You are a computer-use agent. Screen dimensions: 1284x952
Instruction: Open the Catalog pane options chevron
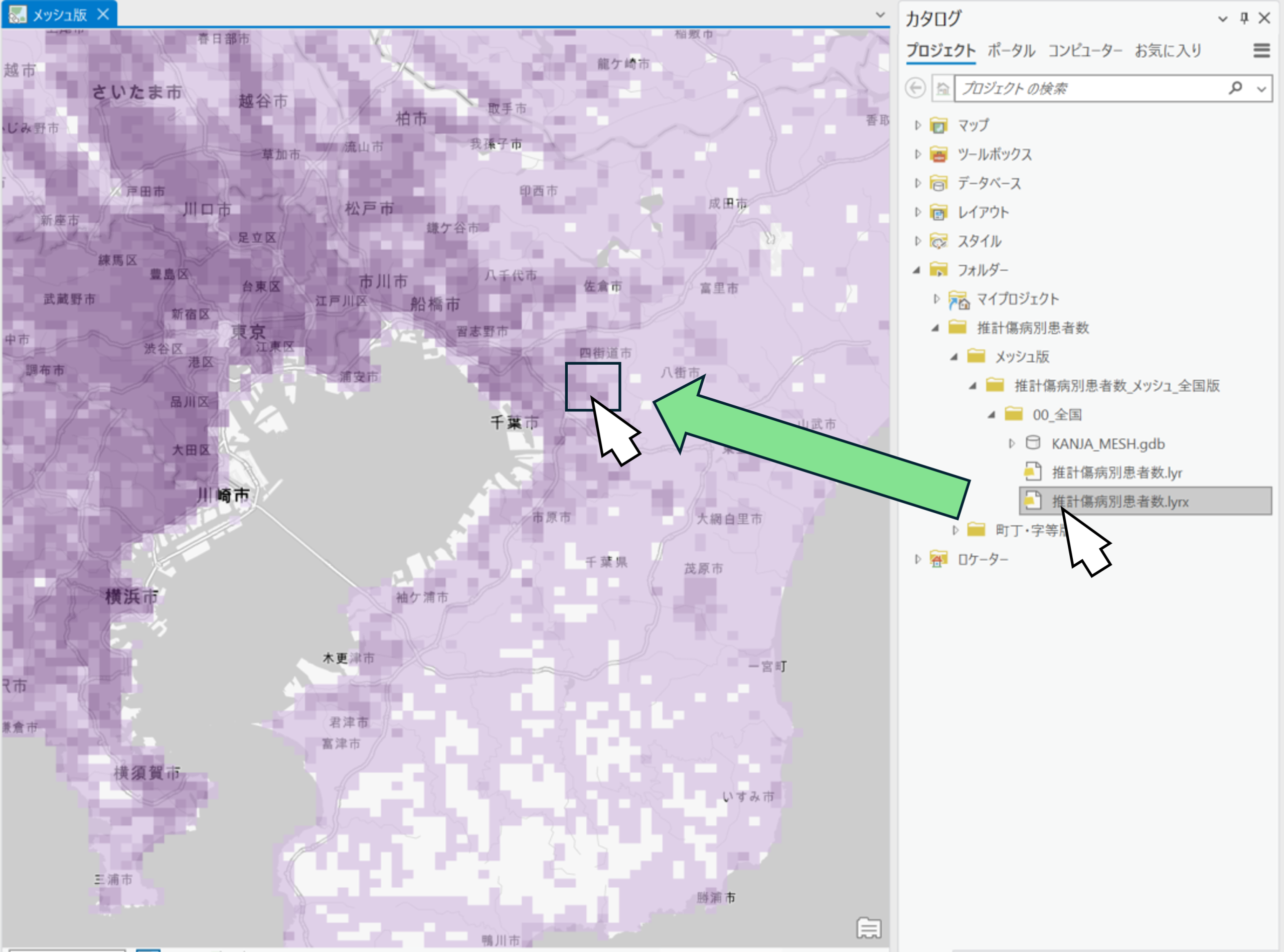[x=1222, y=19]
